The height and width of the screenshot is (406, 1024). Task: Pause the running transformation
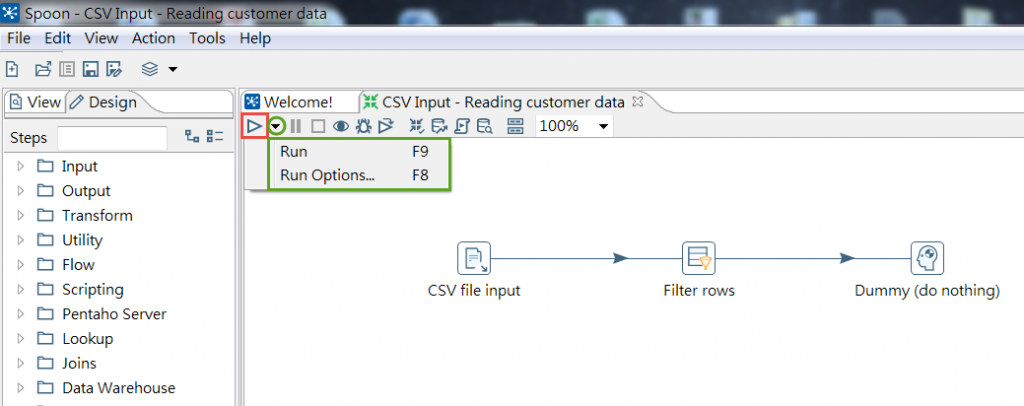tap(295, 126)
